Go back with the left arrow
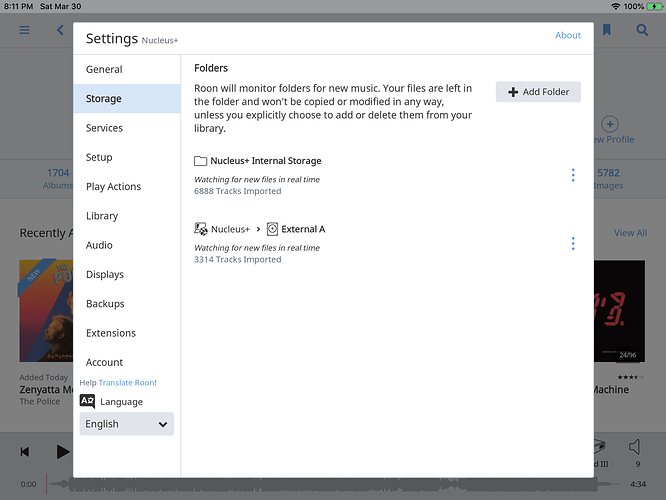Screen dimensions: 666x500 (x=60, y=30)
